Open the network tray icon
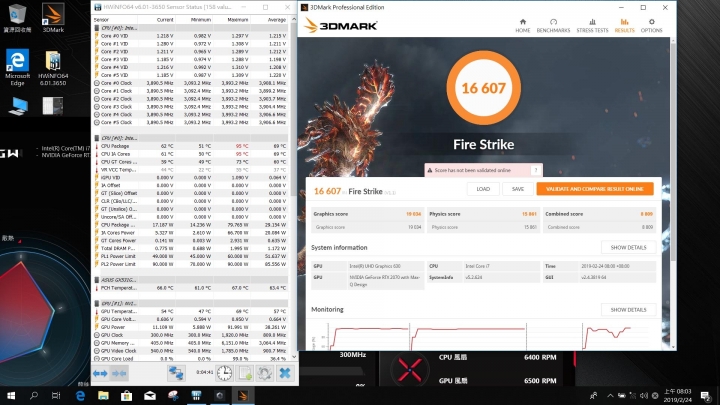Screen dimensions: 720x405 pos(633,395)
